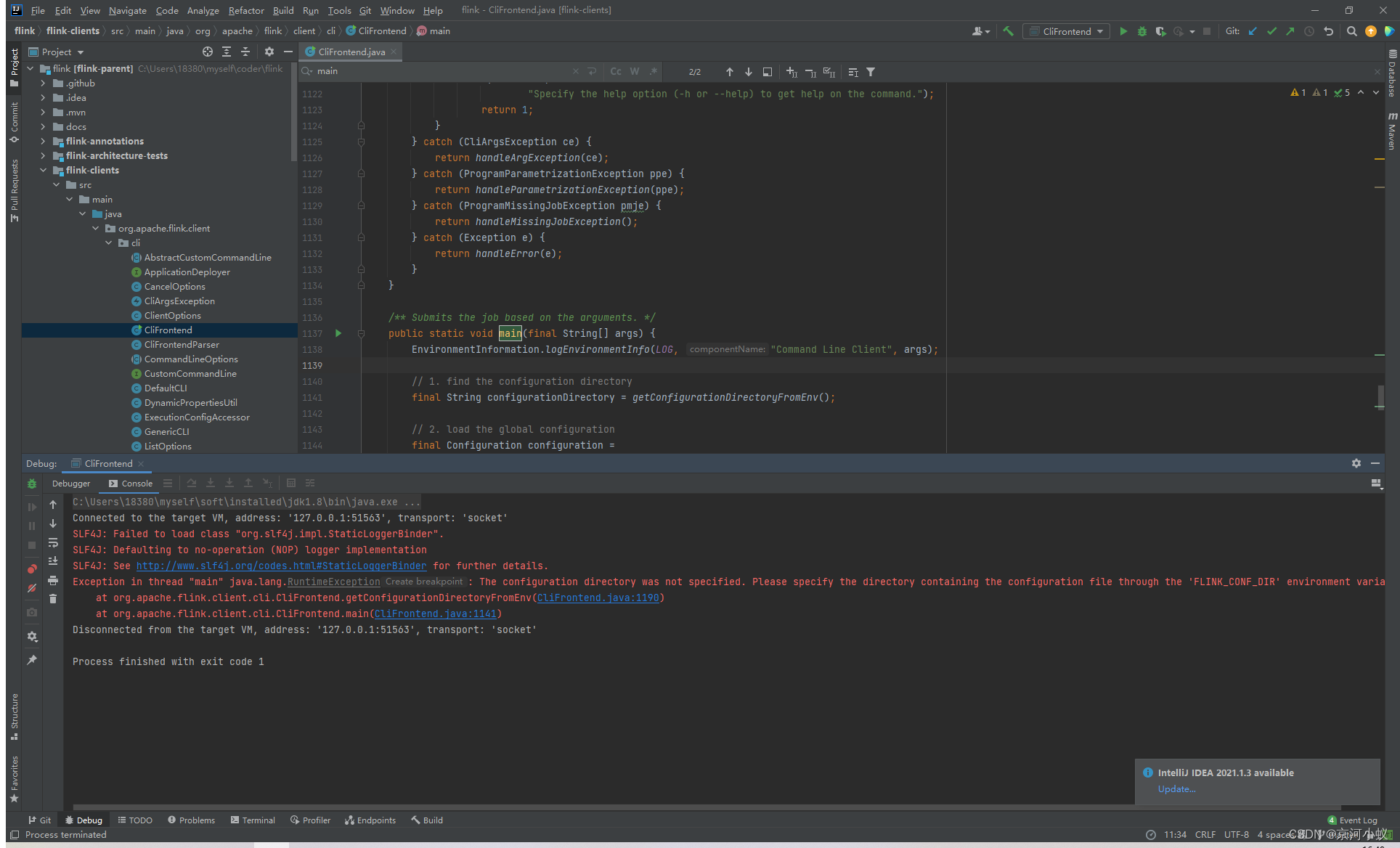Run CliFrontend with coverage
This screenshot has width=1400, height=848.
pyautogui.click(x=1160, y=31)
